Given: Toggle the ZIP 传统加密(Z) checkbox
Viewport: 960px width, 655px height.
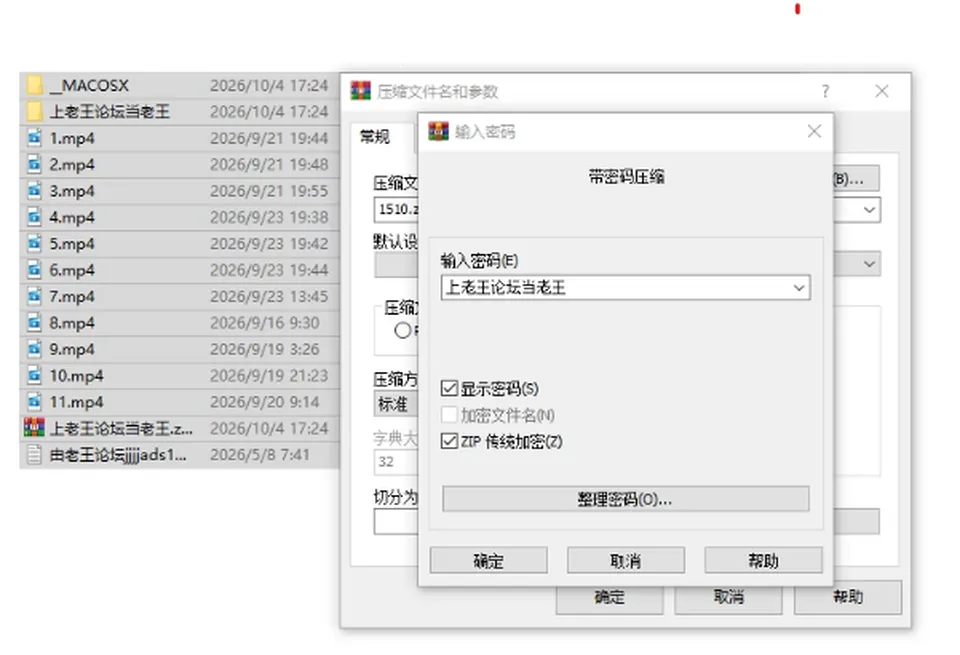Looking at the screenshot, I should [449, 441].
